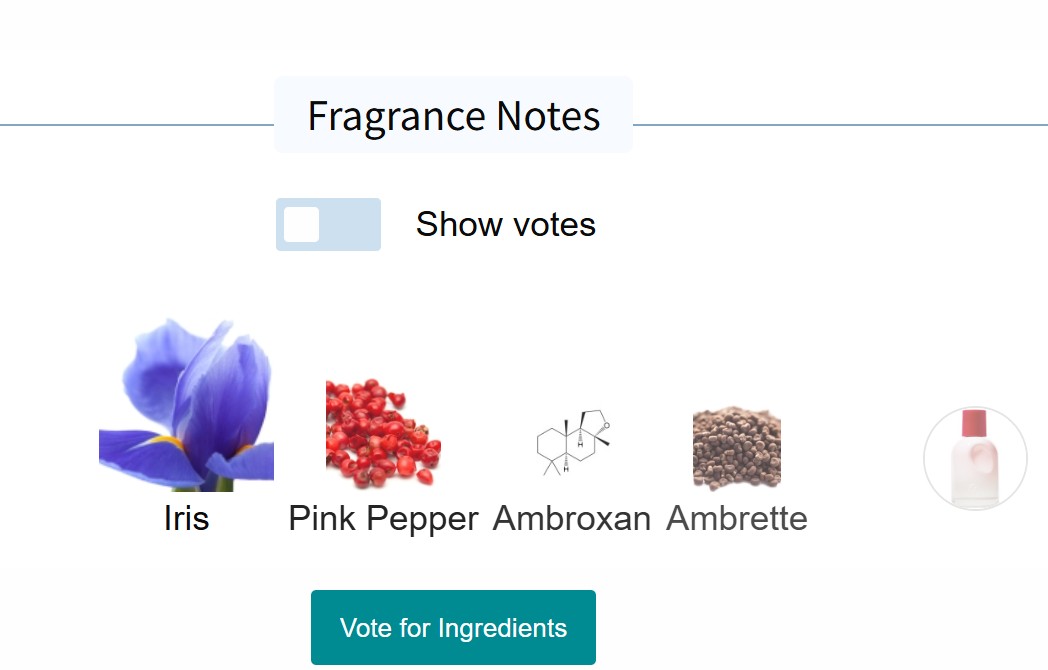Viewport: 1048px width, 670px height.
Task: Pick the brown seed pile picture
Action: coord(737,449)
